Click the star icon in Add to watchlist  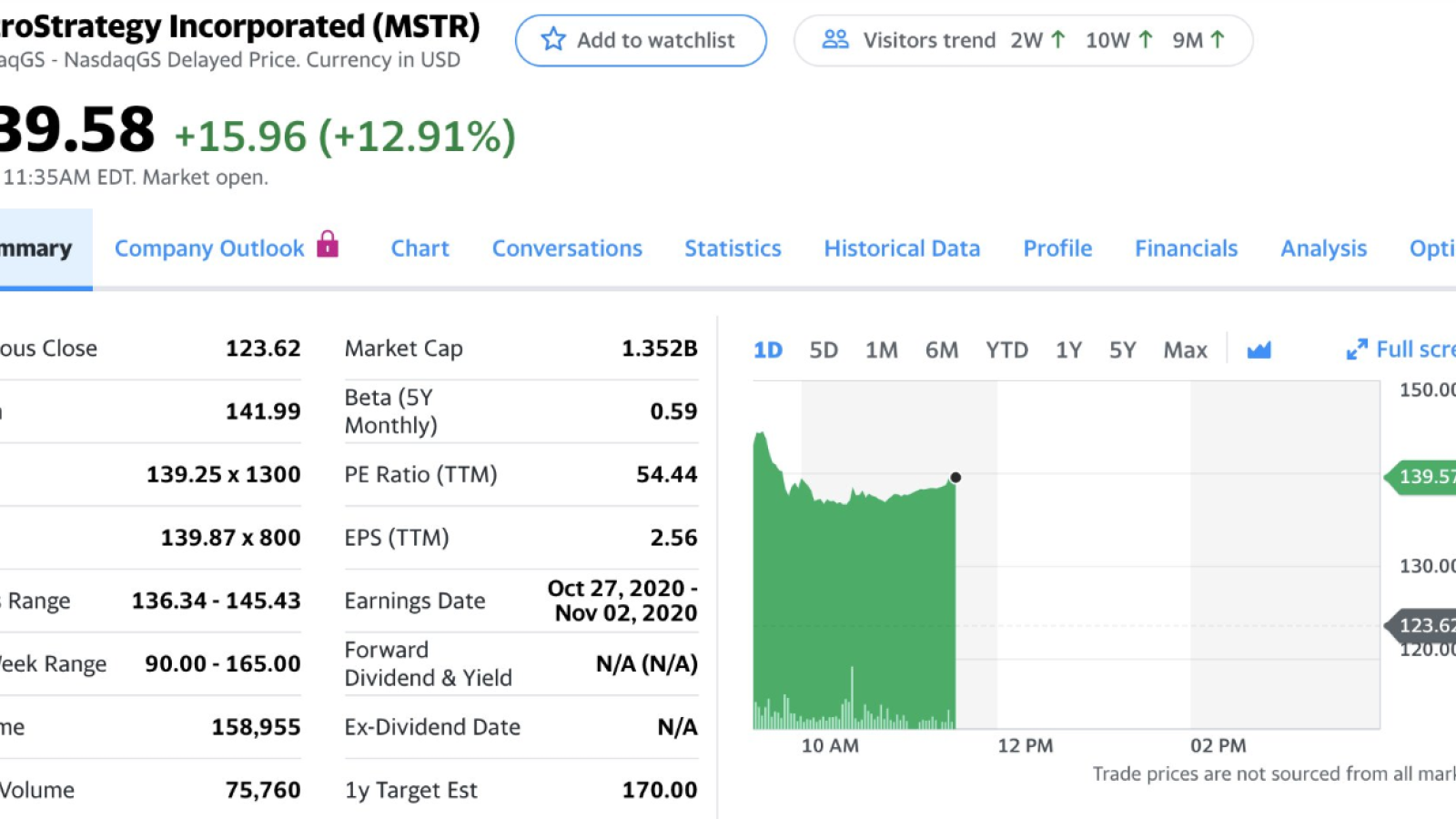click(553, 39)
